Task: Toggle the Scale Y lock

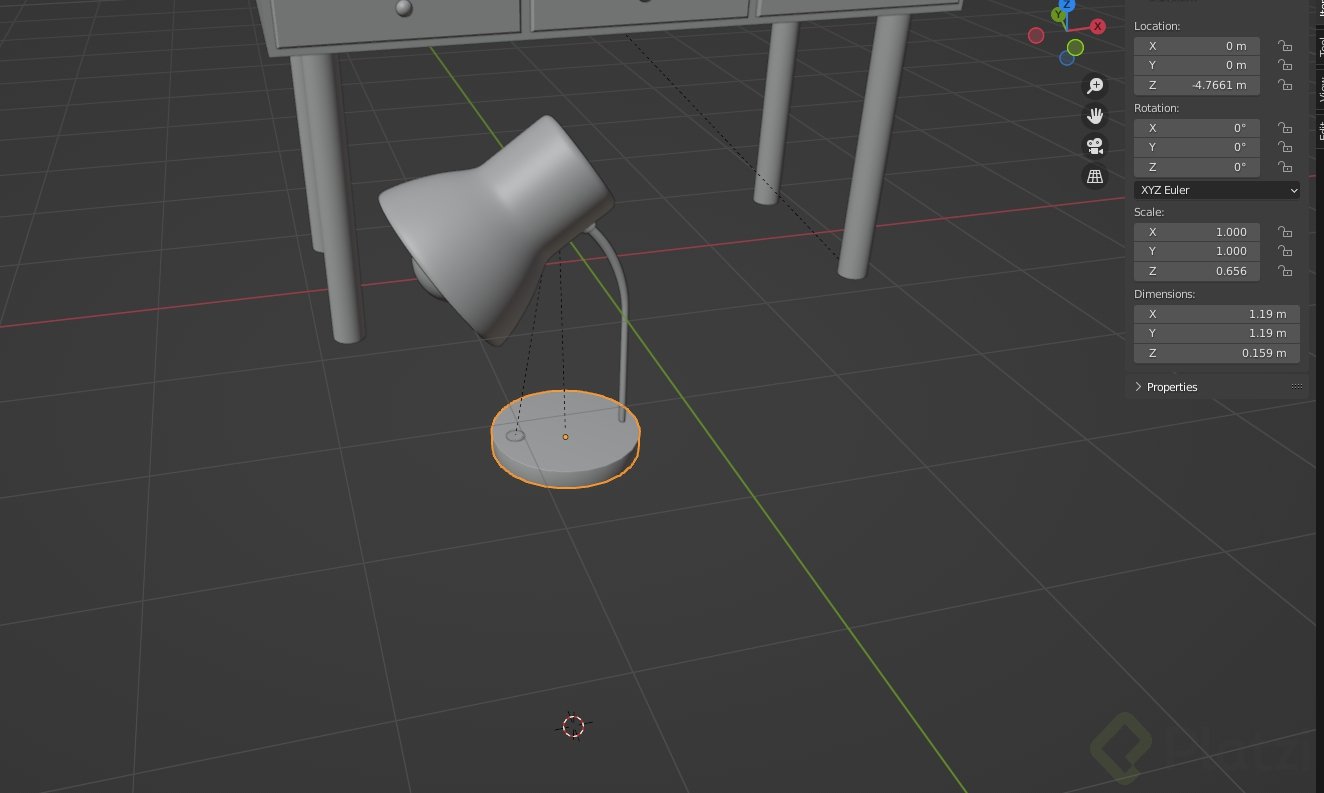Action: [1285, 251]
